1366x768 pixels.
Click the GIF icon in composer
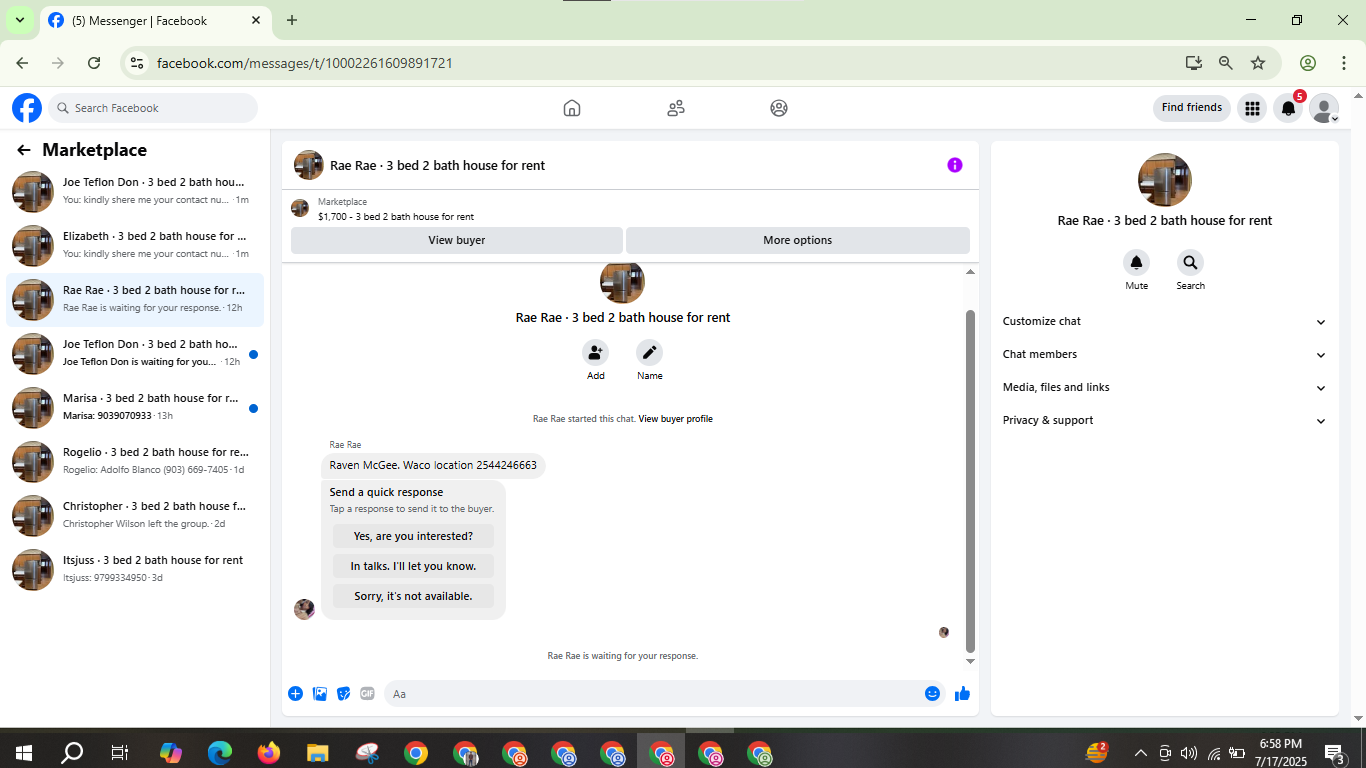367,694
